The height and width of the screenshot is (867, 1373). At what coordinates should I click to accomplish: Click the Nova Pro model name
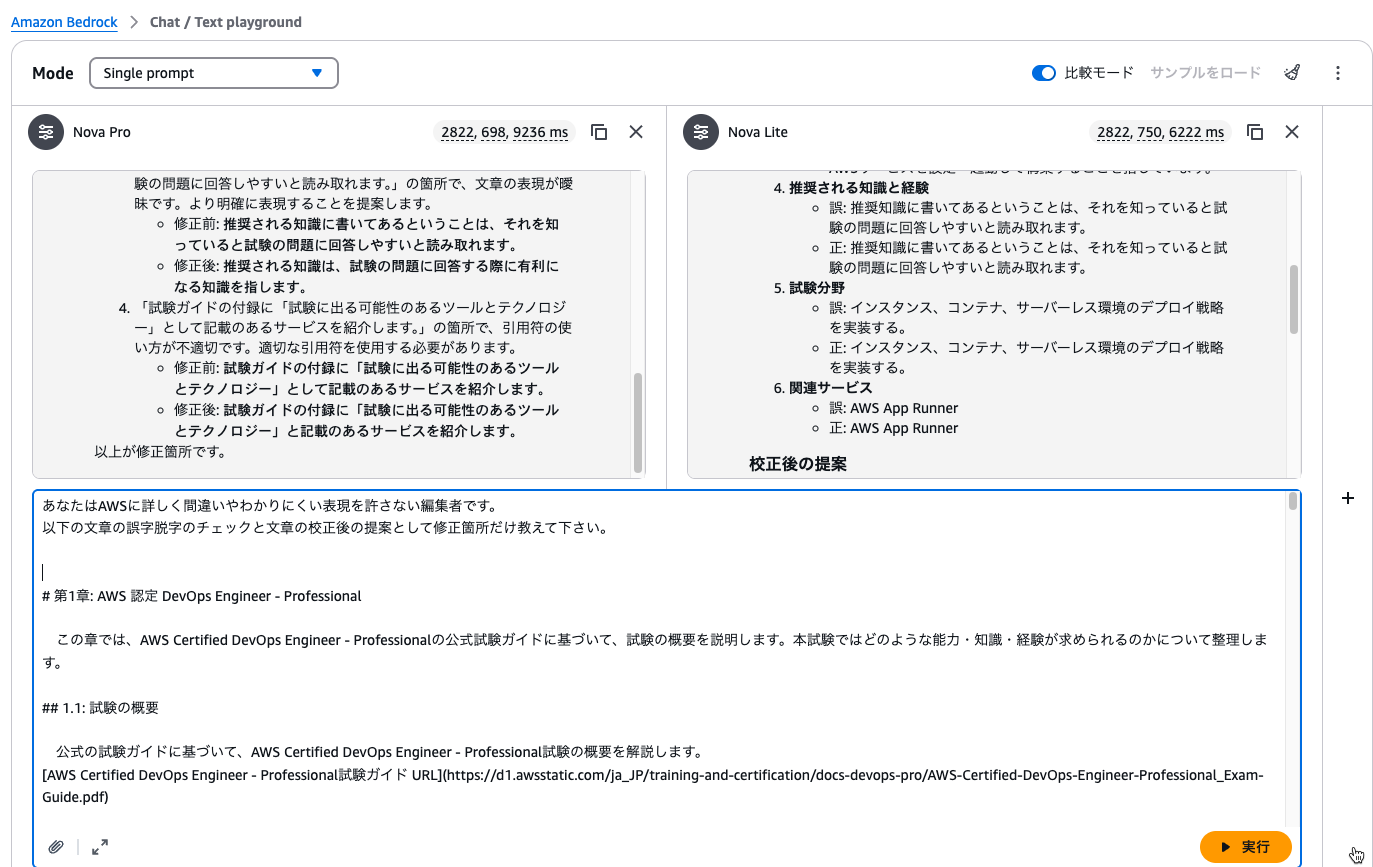pyautogui.click(x=102, y=132)
